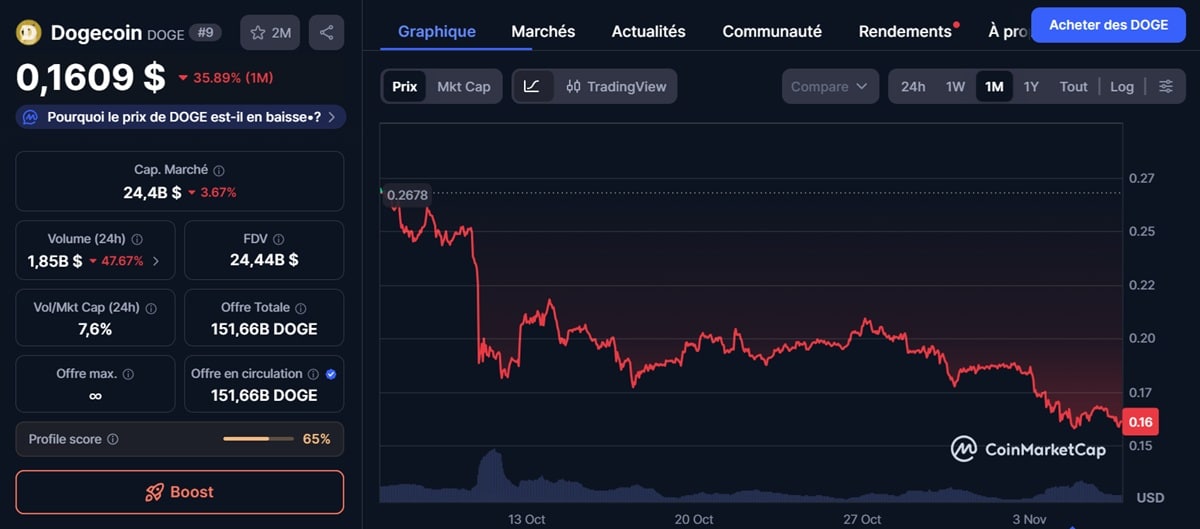The height and width of the screenshot is (529, 1200).
Task: Add Dogecoin to watchlist via star button
Action: coord(270,33)
